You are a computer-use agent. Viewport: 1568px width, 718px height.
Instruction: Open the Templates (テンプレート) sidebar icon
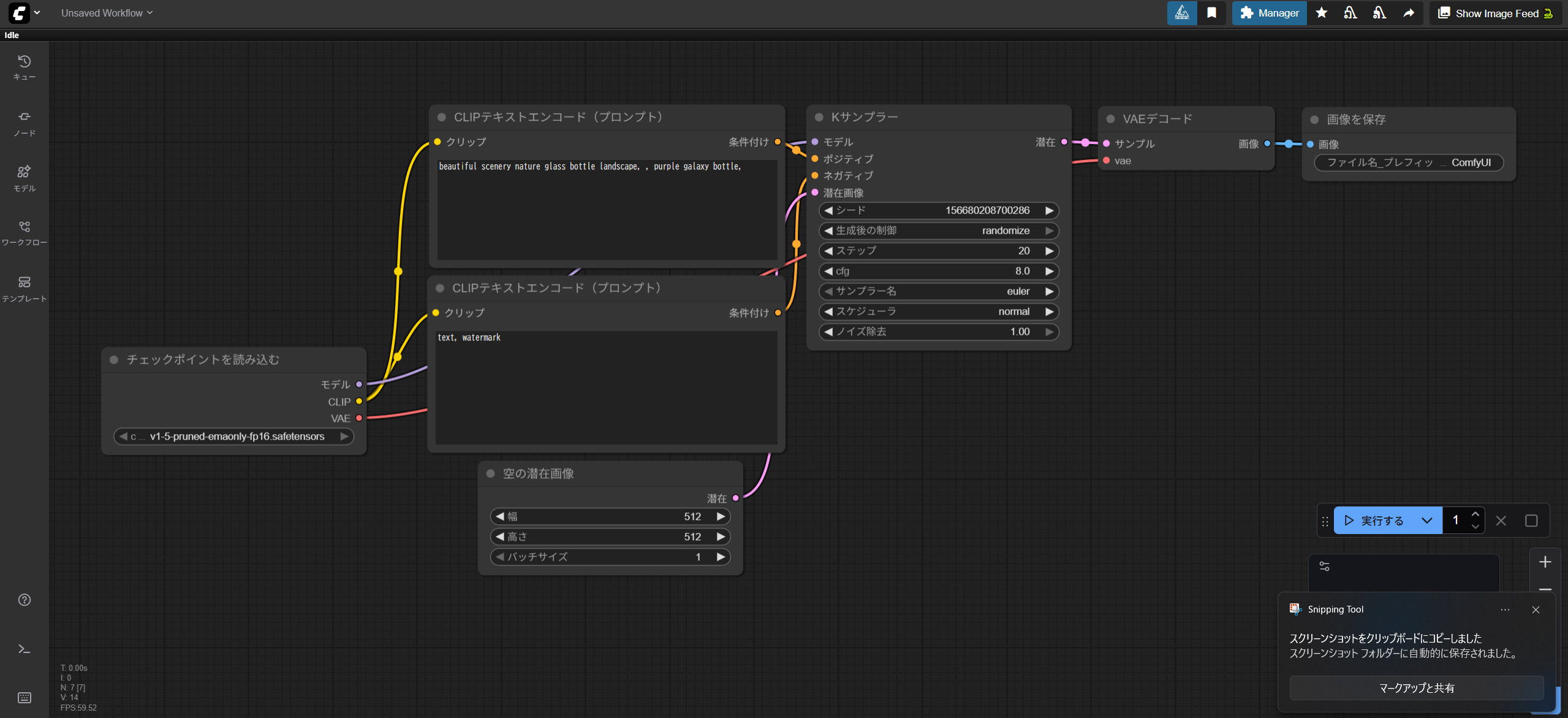[x=24, y=288]
